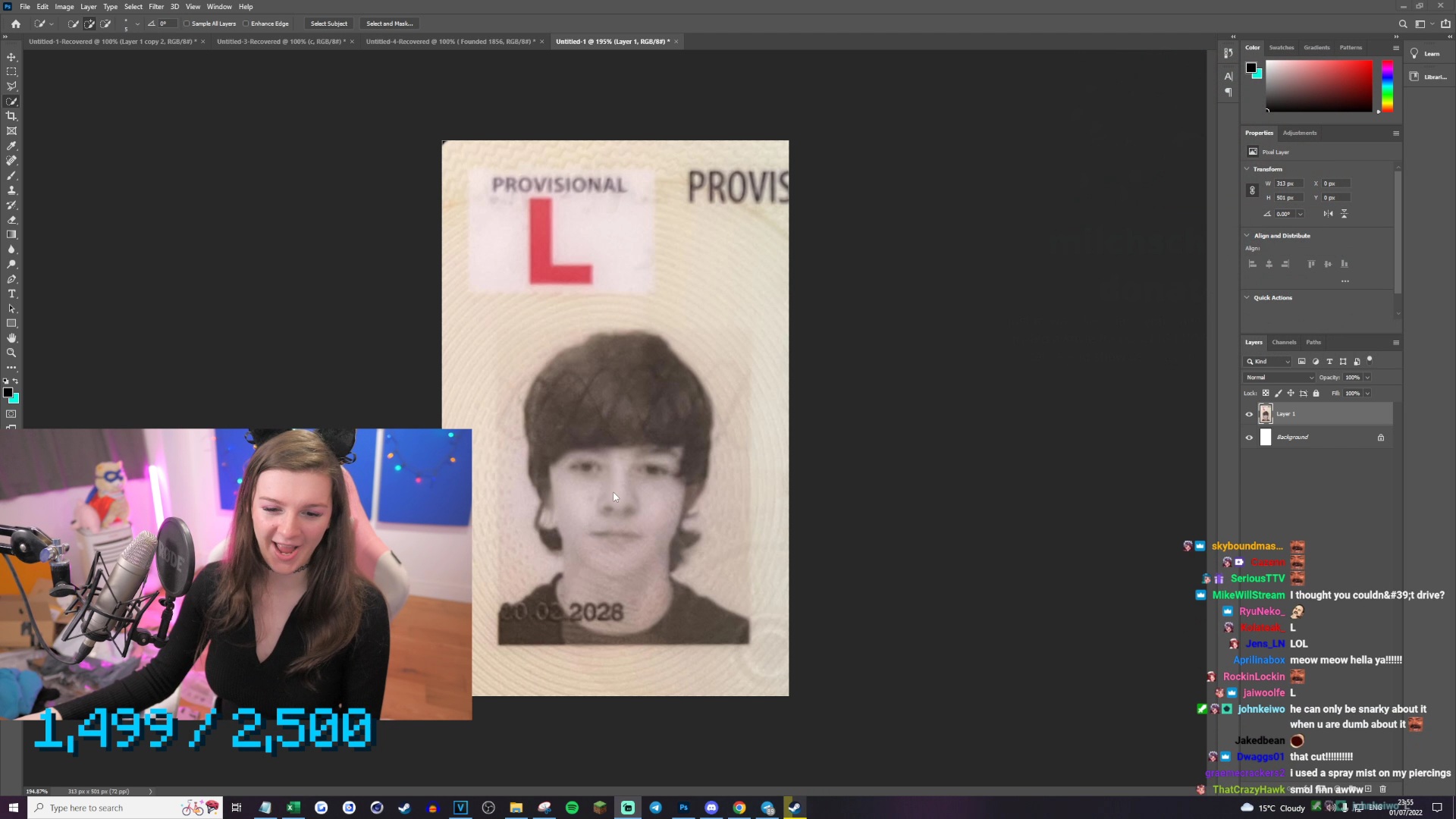The image size is (1456, 819).
Task: Click the hue slider in Color panel
Action: coord(1387,86)
